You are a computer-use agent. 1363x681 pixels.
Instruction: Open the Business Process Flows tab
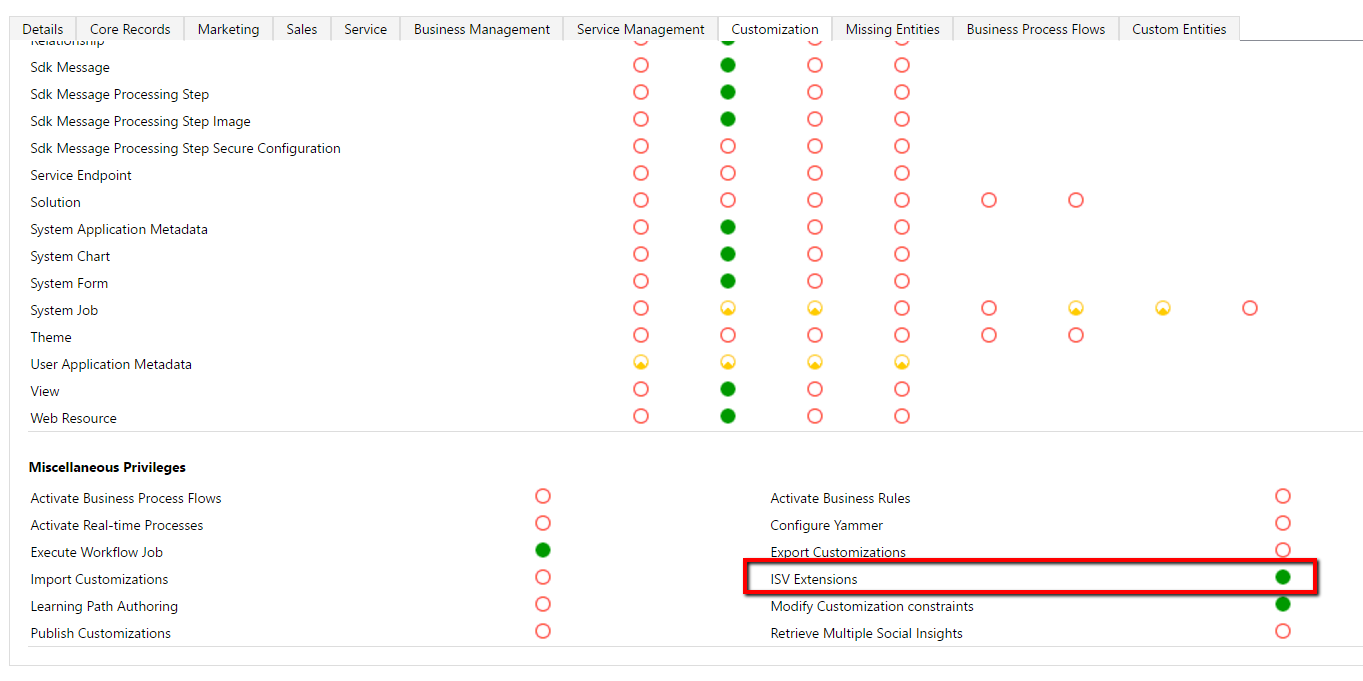point(1035,29)
